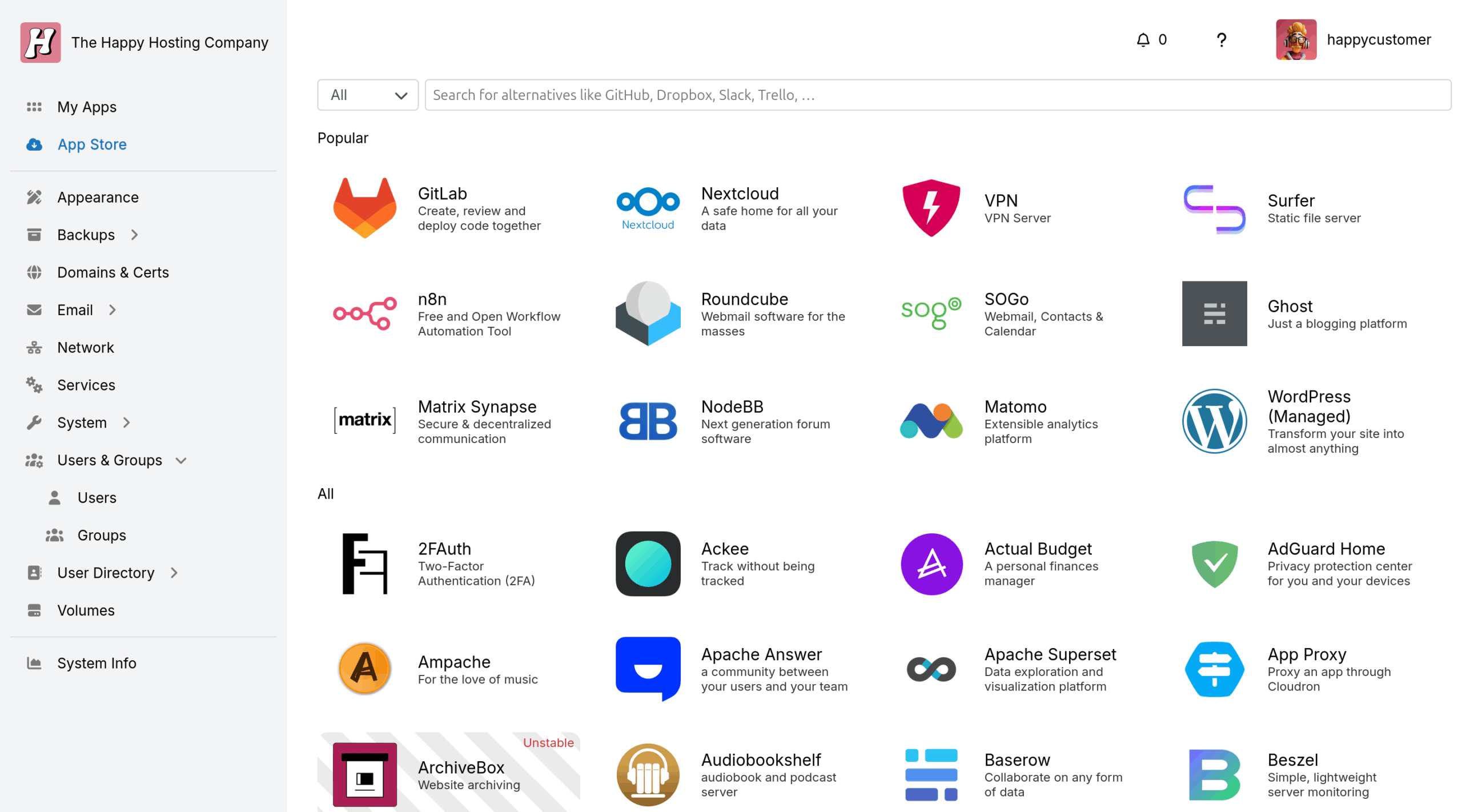
Task: Collapse the Users & Groups section
Action: pyautogui.click(x=181, y=460)
